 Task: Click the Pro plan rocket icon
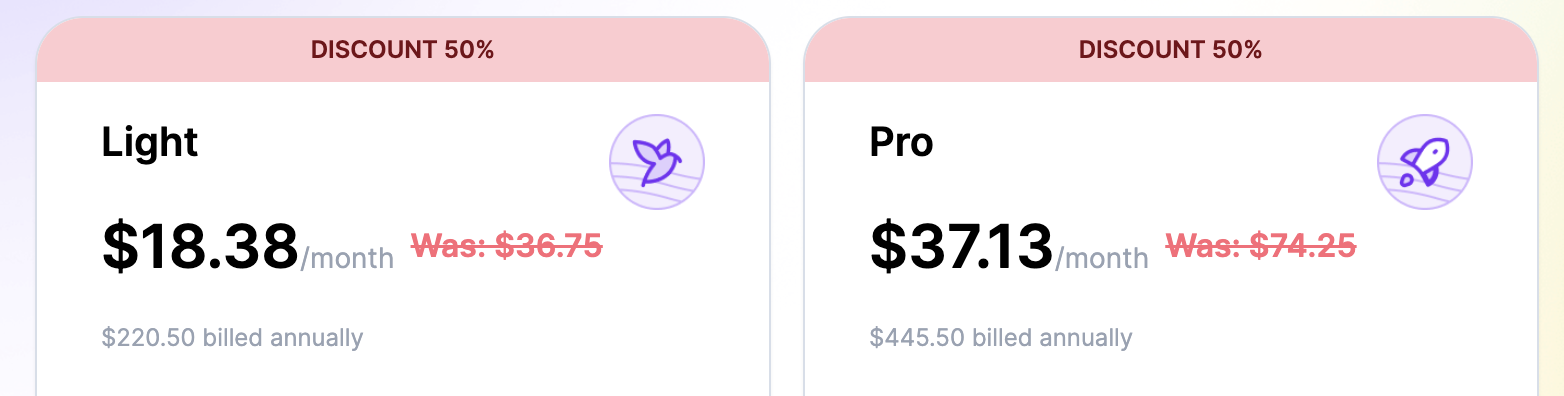pos(1425,163)
